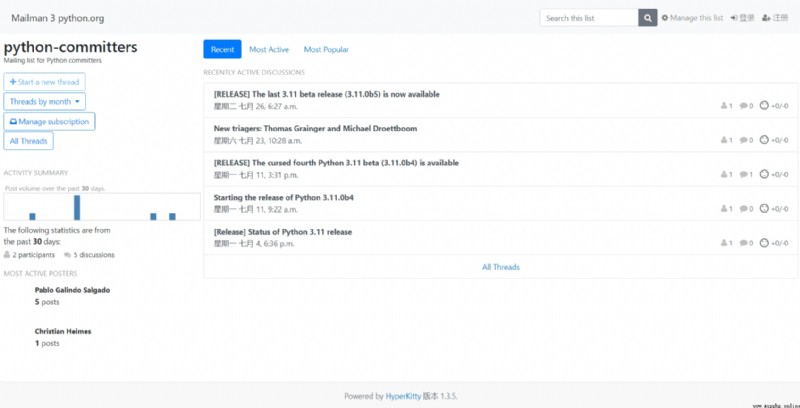Image resolution: width=800 pixels, height=408 pixels.
Task: Click the tallest bar in the post volume chart
Action: pos(77,208)
